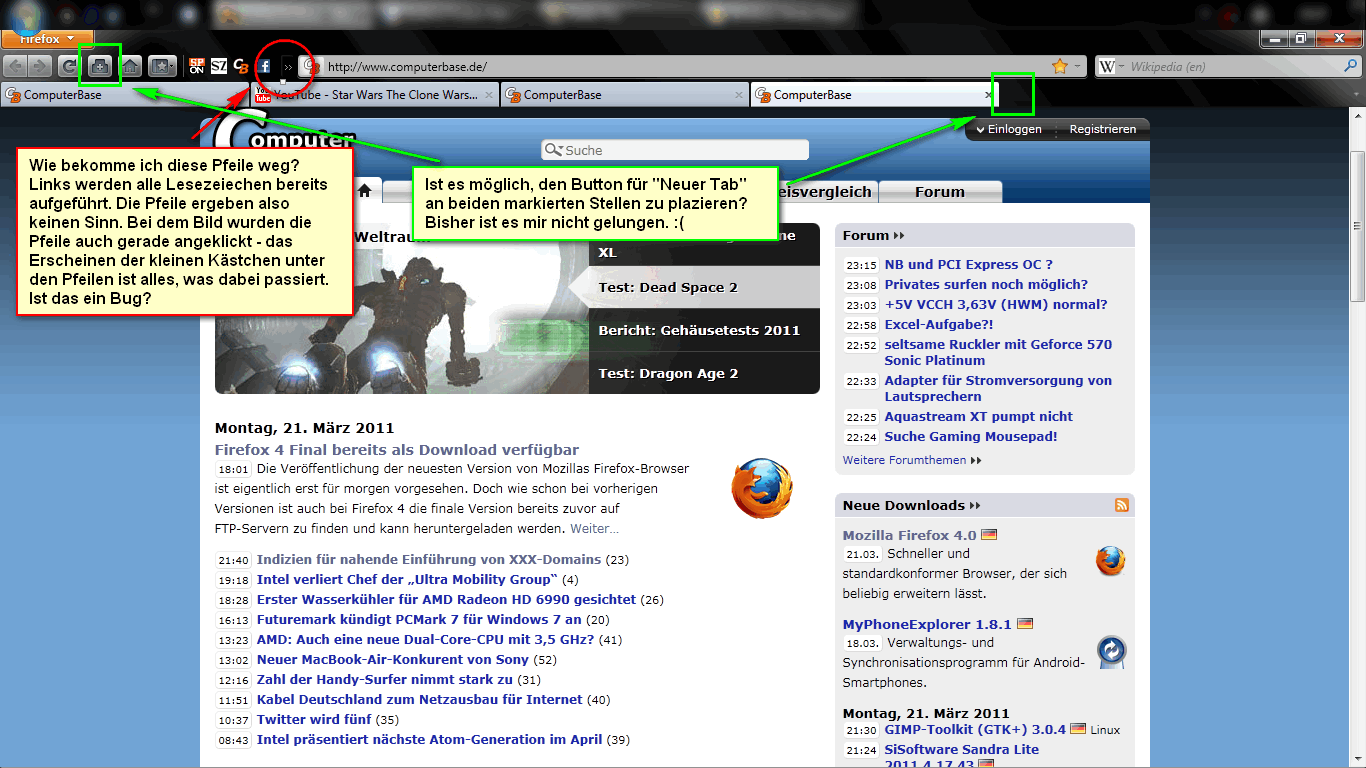This screenshot has height=768, width=1366.
Task: Open AMD Dual-Core-CPU mit 3,5 GHz article
Action: coord(426,639)
